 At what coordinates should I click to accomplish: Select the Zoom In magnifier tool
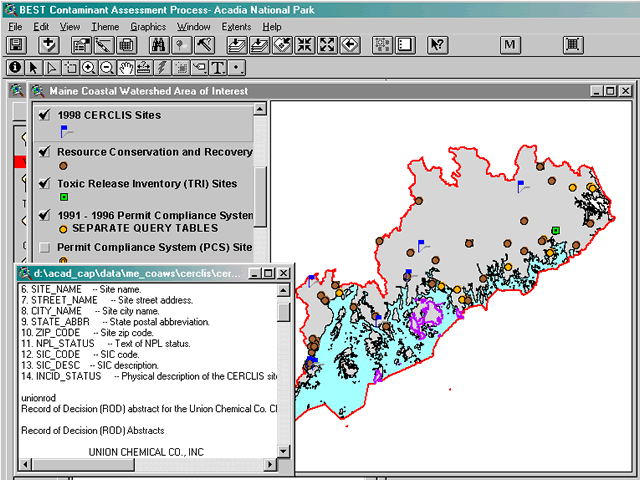click(x=89, y=67)
